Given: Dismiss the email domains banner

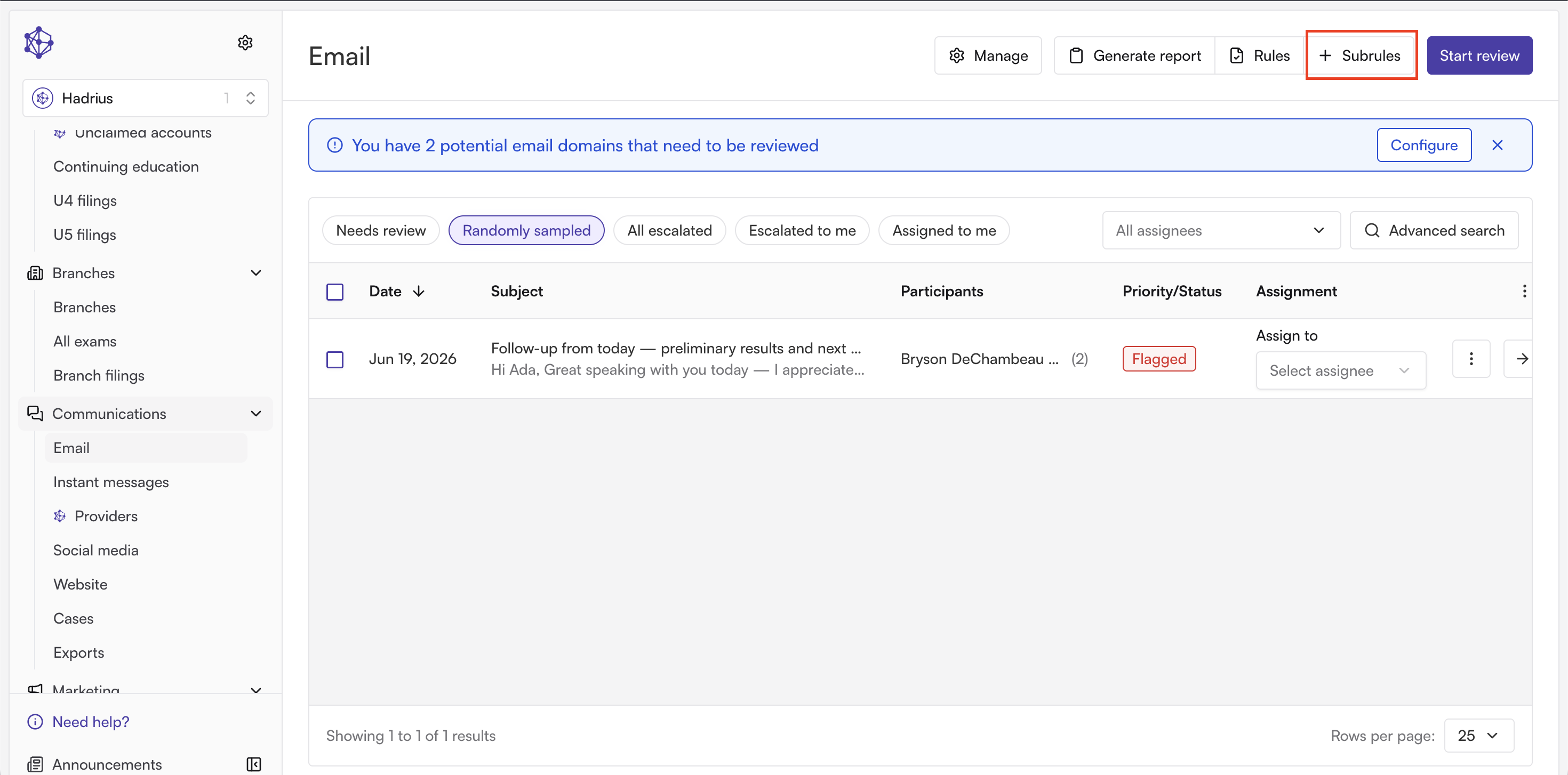Looking at the screenshot, I should click(x=1498, y=146).
